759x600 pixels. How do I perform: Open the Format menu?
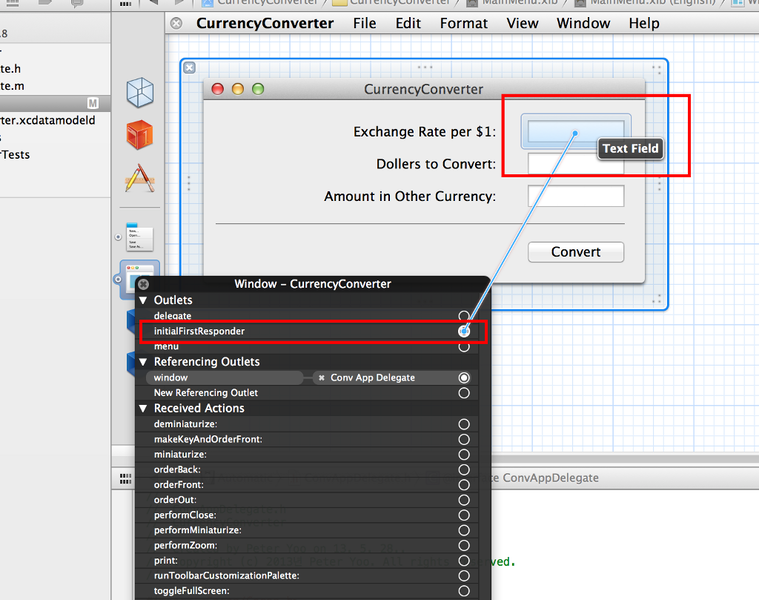(464, 23)
